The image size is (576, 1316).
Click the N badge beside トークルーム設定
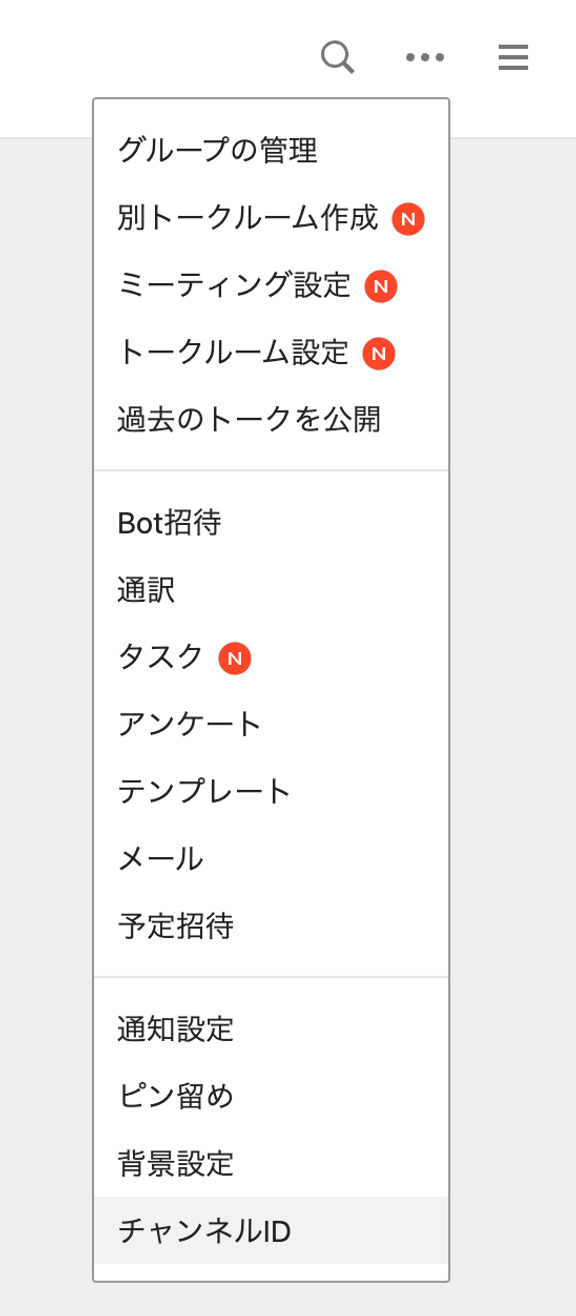(379, 353)
